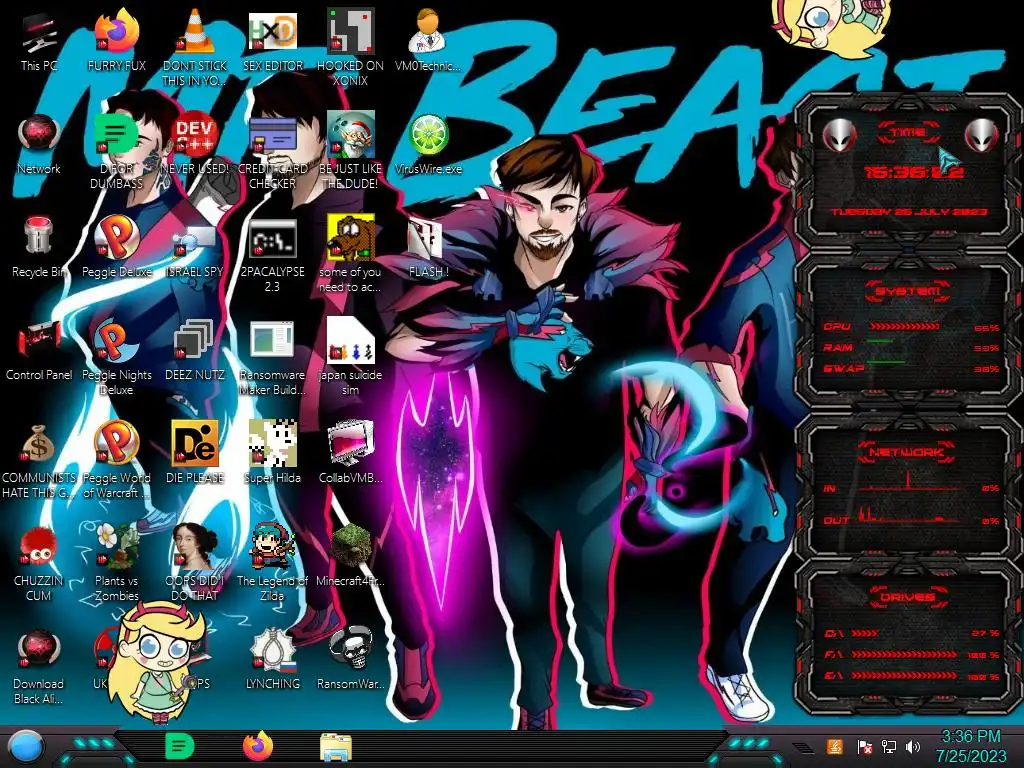Viewport: 1024px width, 768px height.
Task: Open Download Black Ali... icon
Action: coord(39,667)
